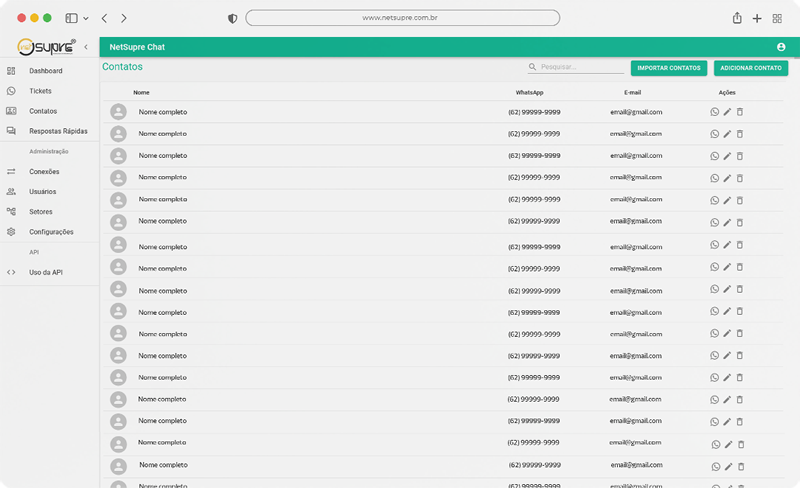Click the ADICIONAR CONTATO button
The image size is (800, 488).
click(750, 68)
